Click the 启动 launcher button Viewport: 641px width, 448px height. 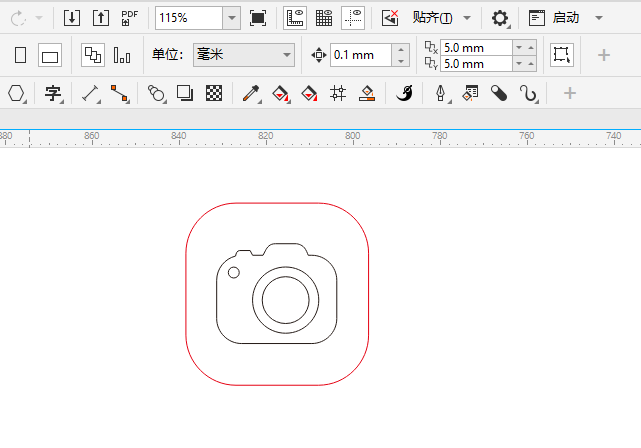click(554, 18)
